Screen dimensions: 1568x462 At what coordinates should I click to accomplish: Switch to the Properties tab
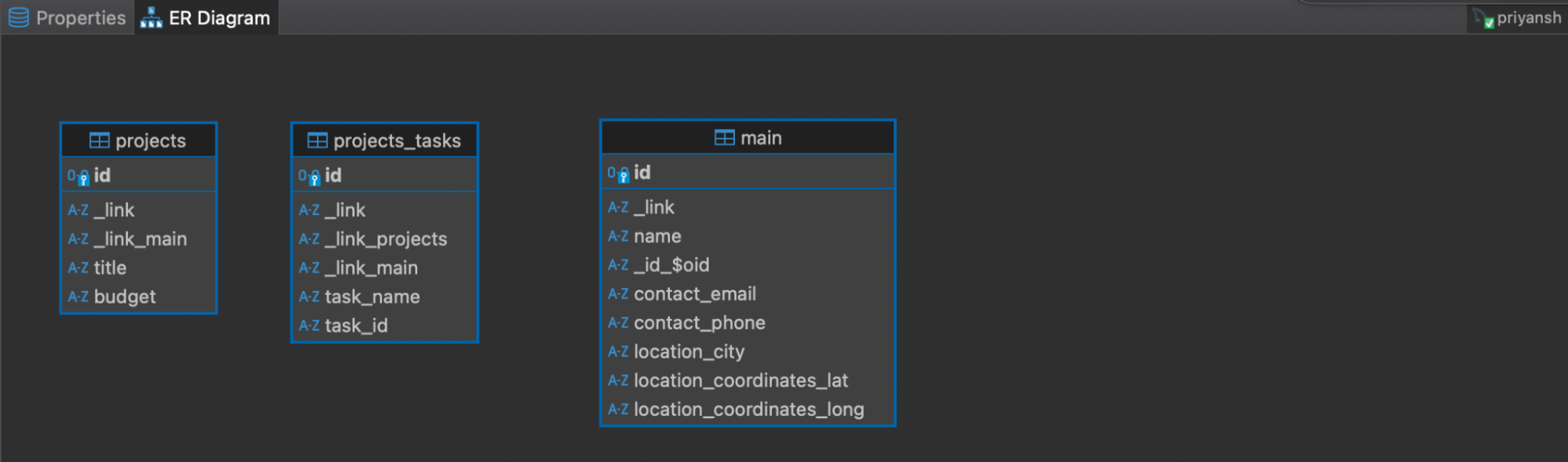coord(67,17)
